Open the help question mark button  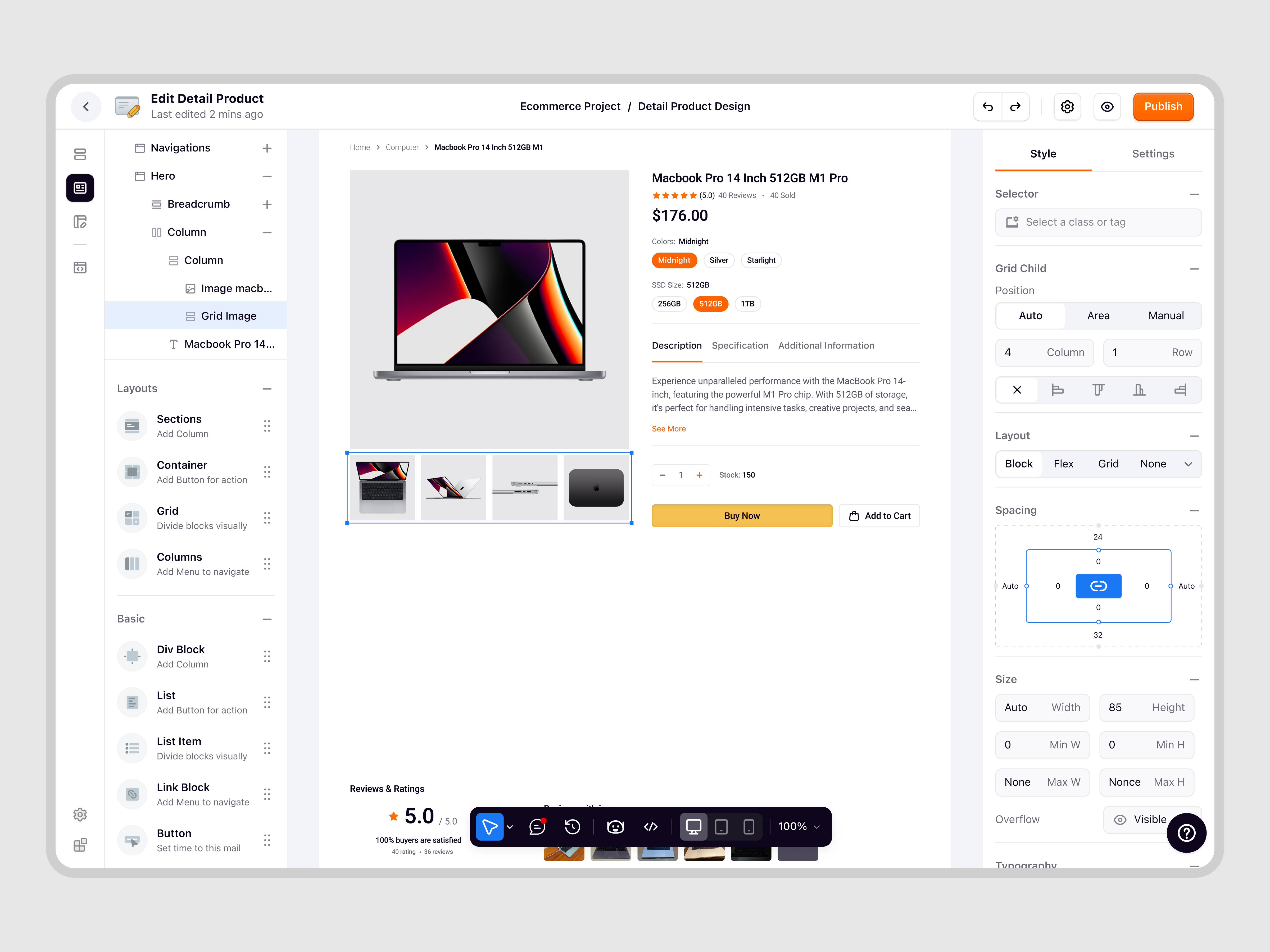[1186, 833]
